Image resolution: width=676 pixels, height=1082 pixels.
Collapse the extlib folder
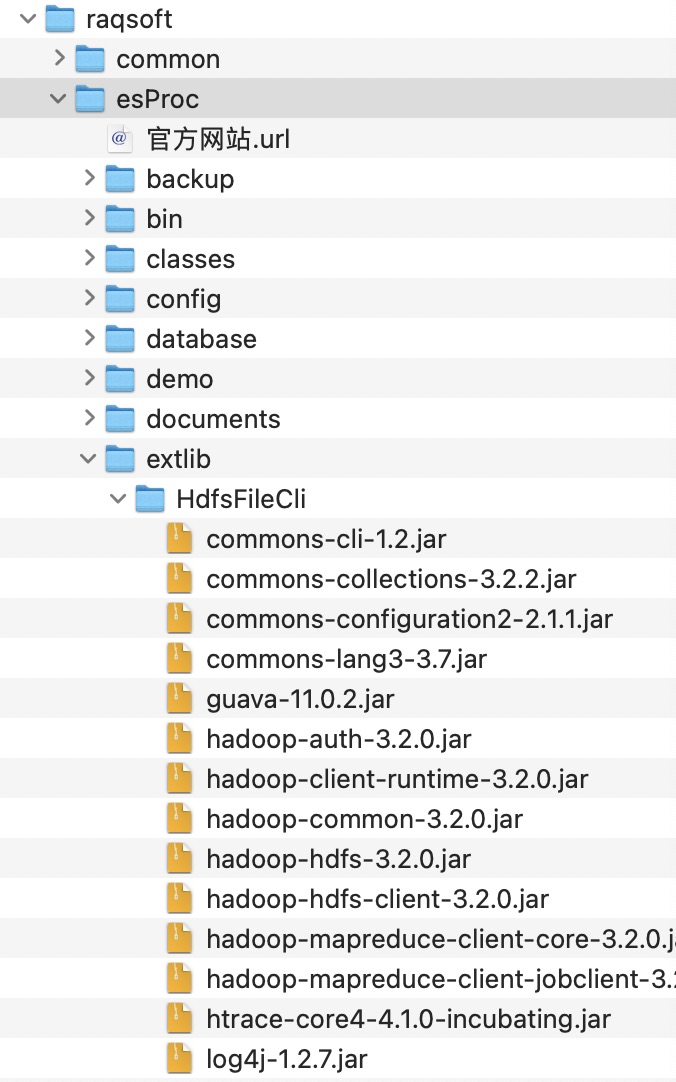(x=89, y=459)
